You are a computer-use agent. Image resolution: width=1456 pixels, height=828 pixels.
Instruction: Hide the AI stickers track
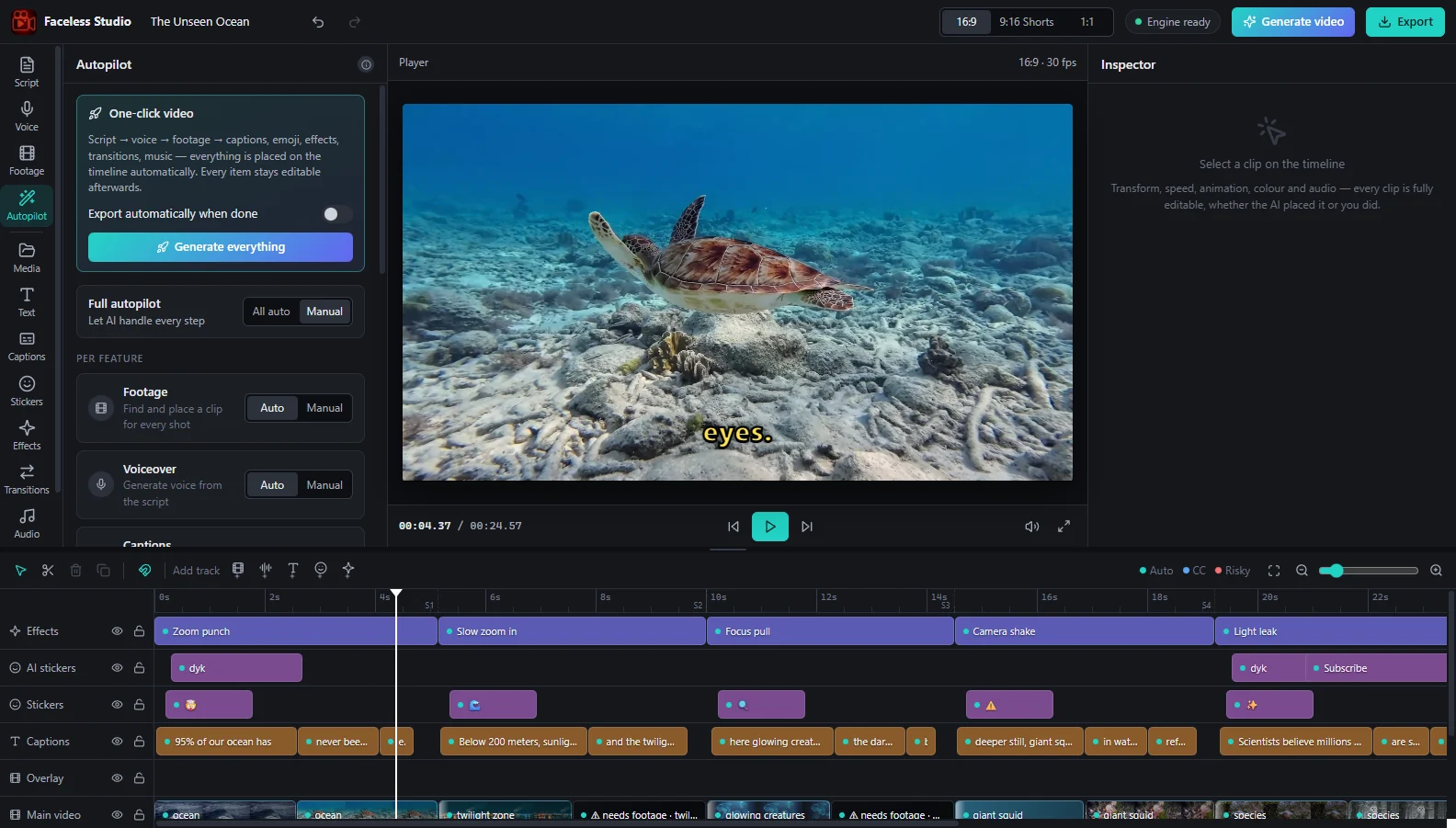coord(117,668)
